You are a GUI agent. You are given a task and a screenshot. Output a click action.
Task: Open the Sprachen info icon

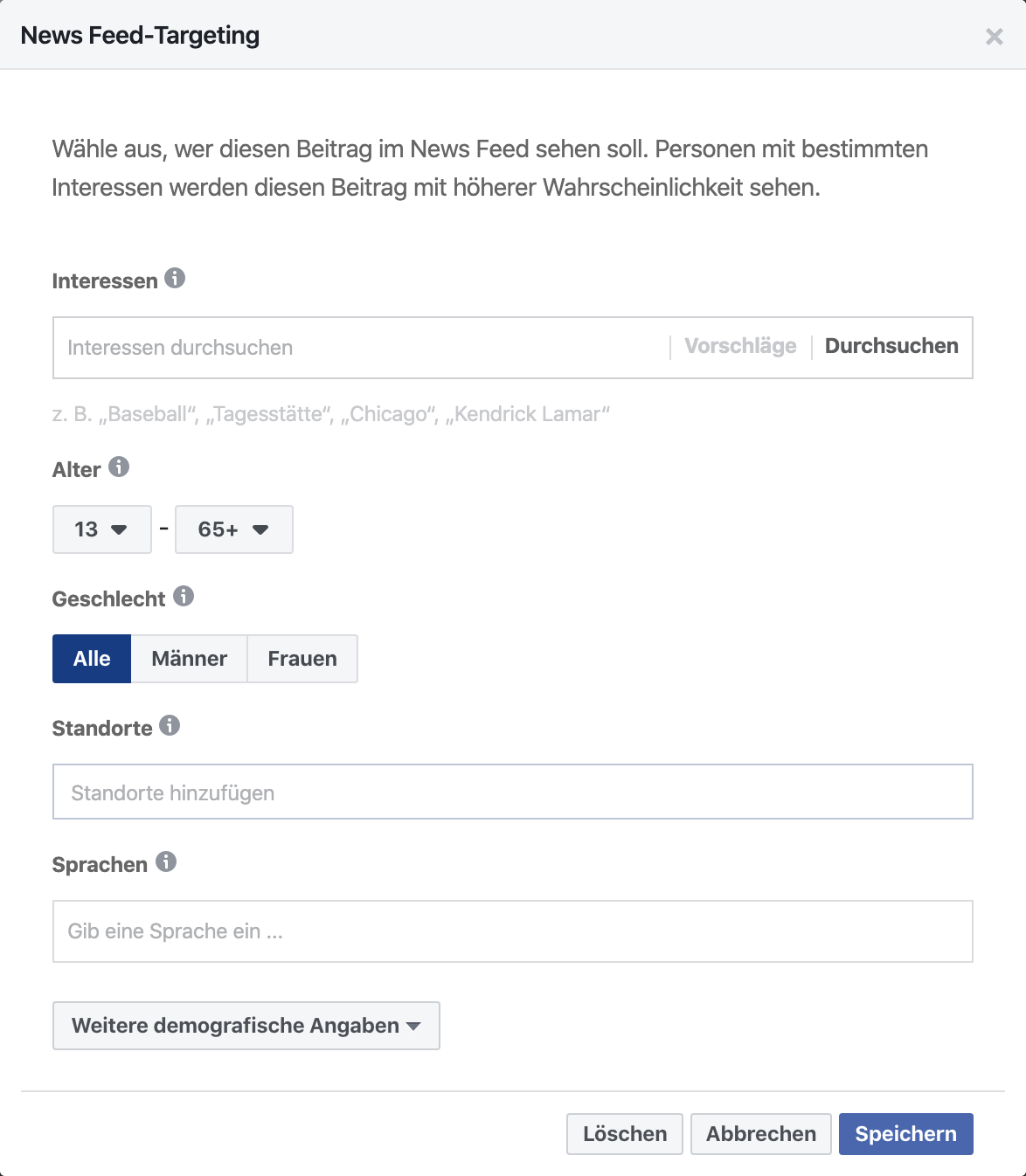point(166,861)
